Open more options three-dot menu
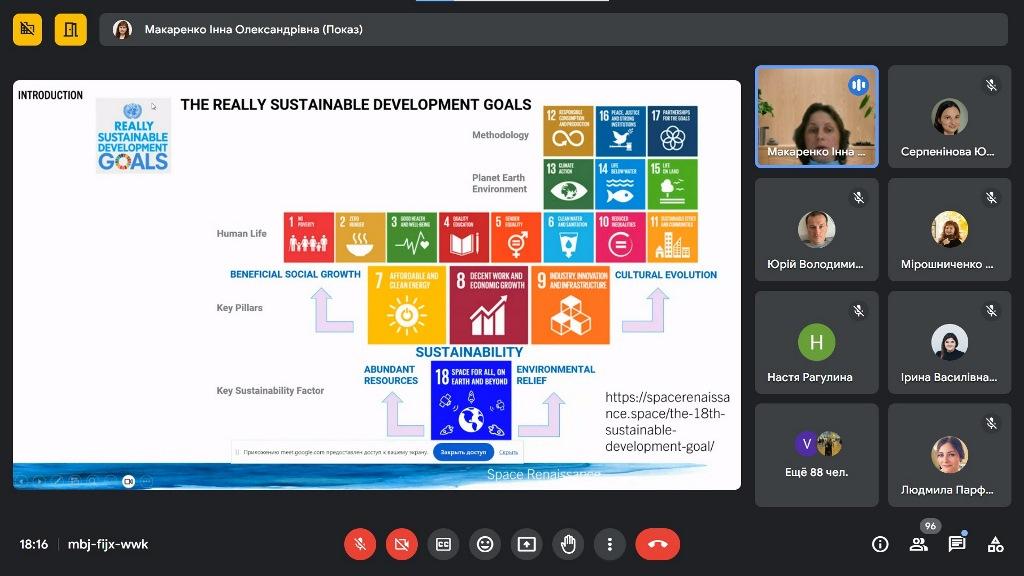This screenshot has width=1024, height=576. pyautogui.click(x=609, y=544)
